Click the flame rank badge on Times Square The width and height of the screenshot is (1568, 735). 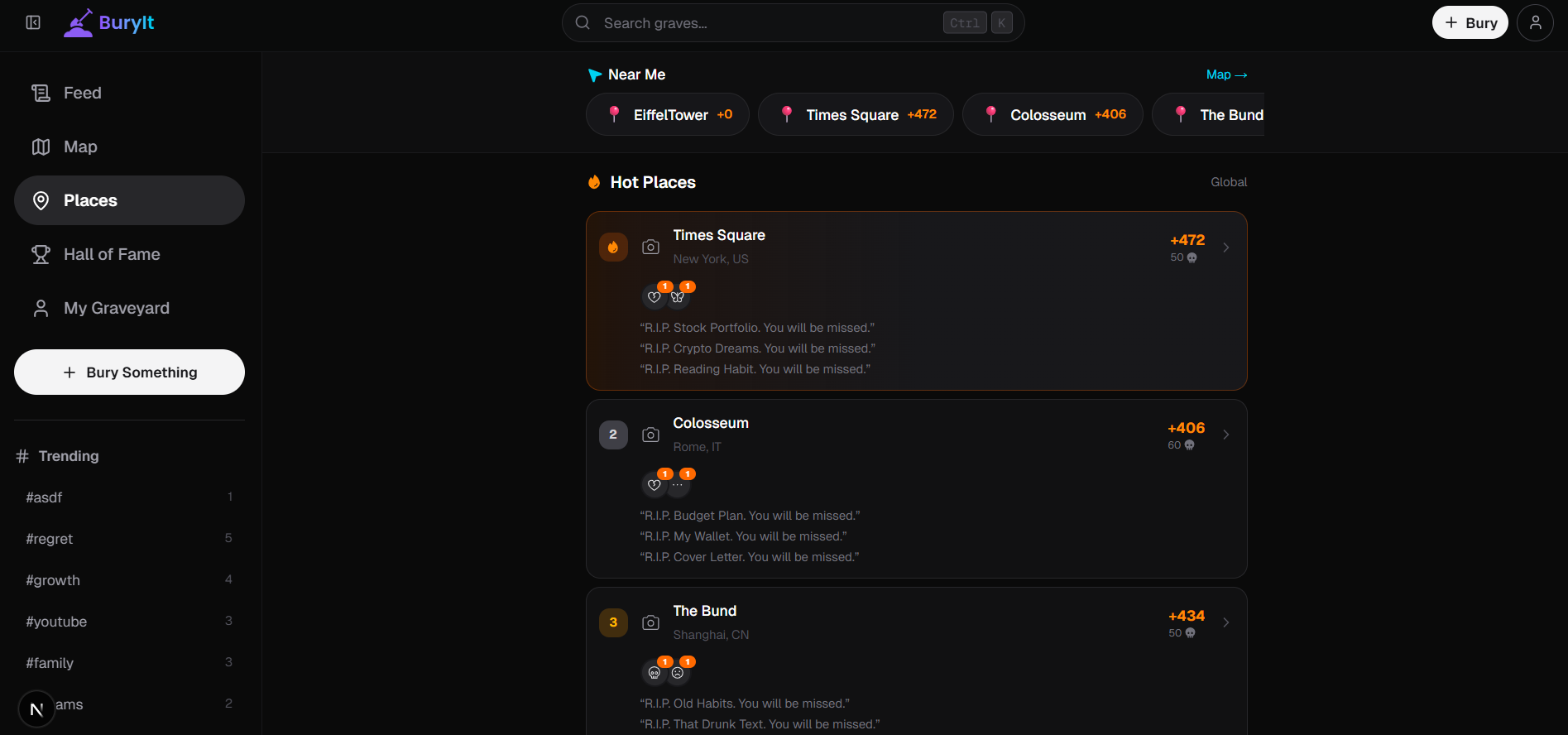tap(613, 247)
